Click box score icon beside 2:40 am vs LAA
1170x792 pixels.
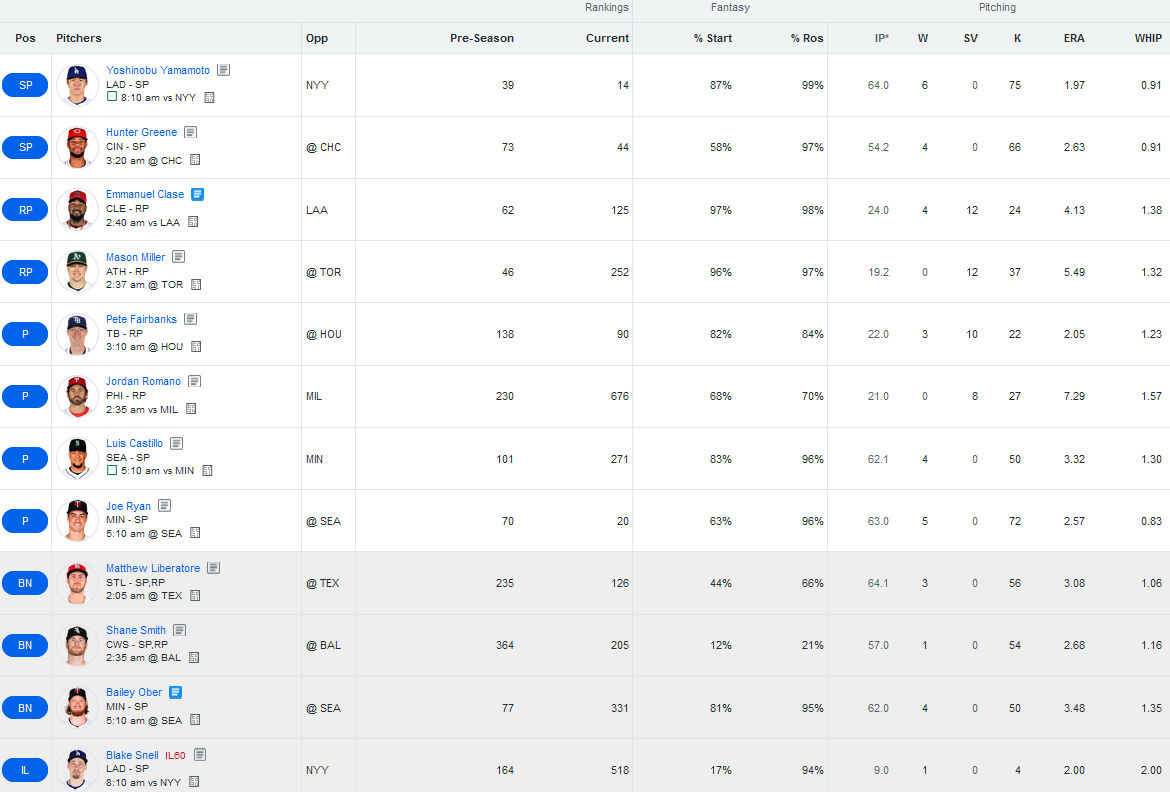[x=193, y=222]
